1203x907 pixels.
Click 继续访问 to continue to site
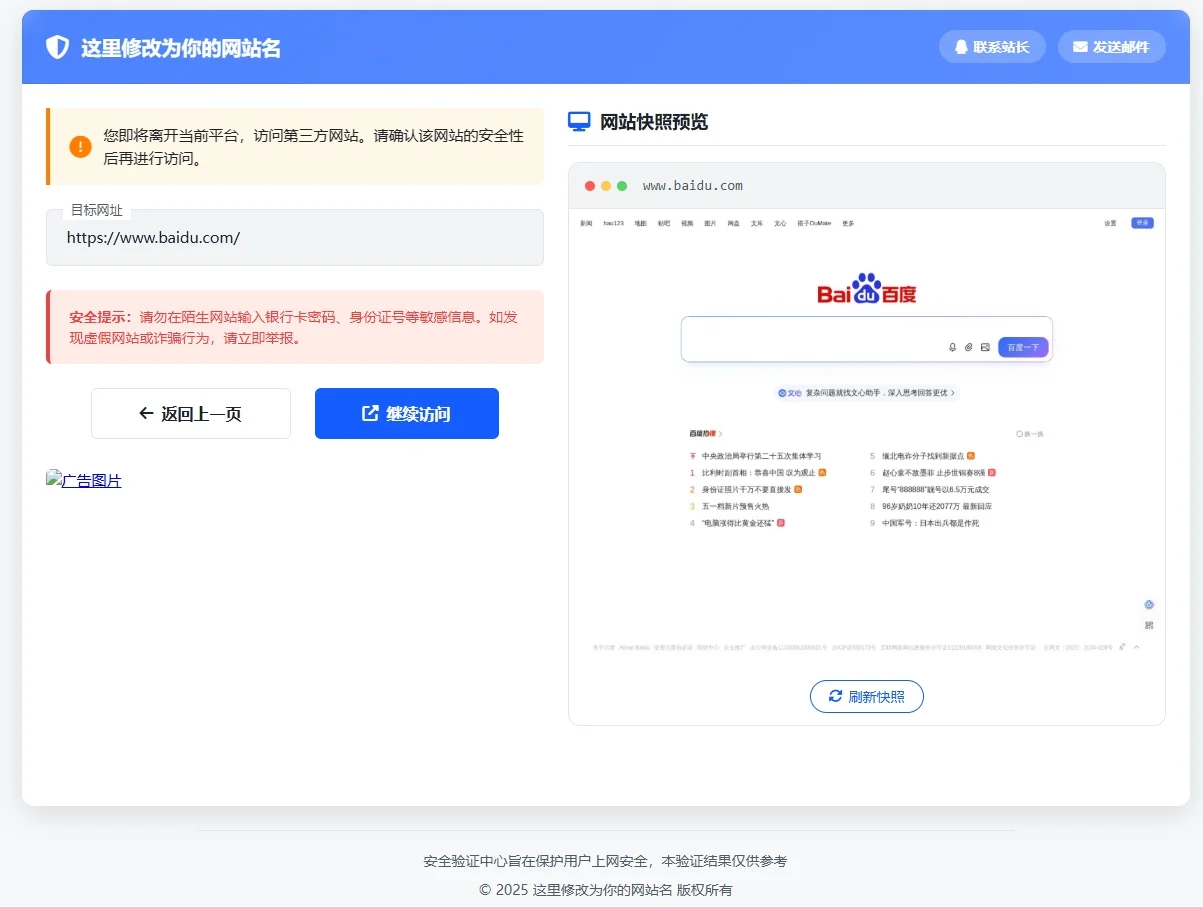coord(407,413)
